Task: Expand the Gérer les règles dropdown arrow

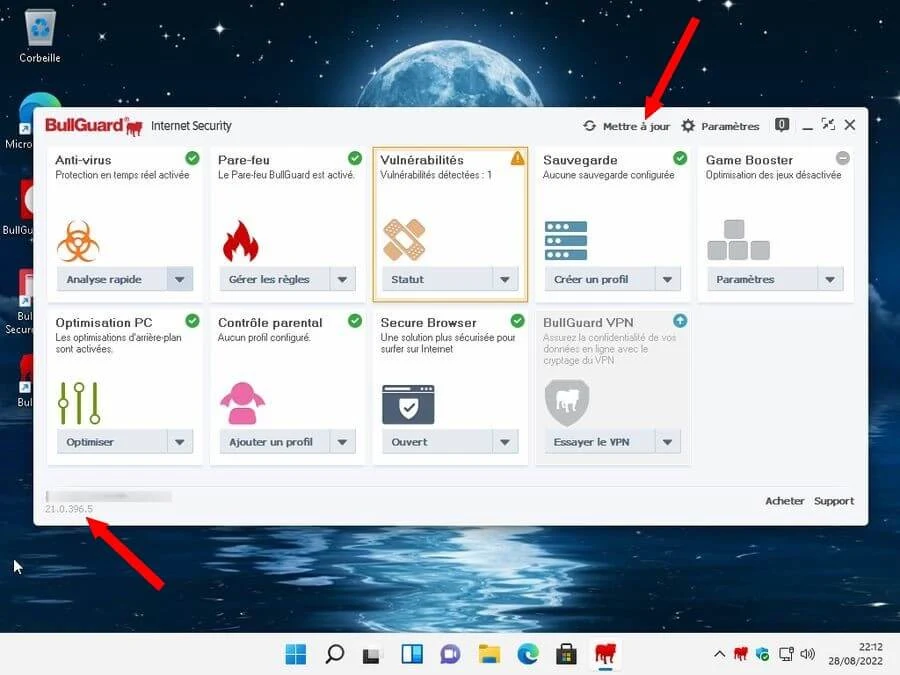Action: click(343, 280)
